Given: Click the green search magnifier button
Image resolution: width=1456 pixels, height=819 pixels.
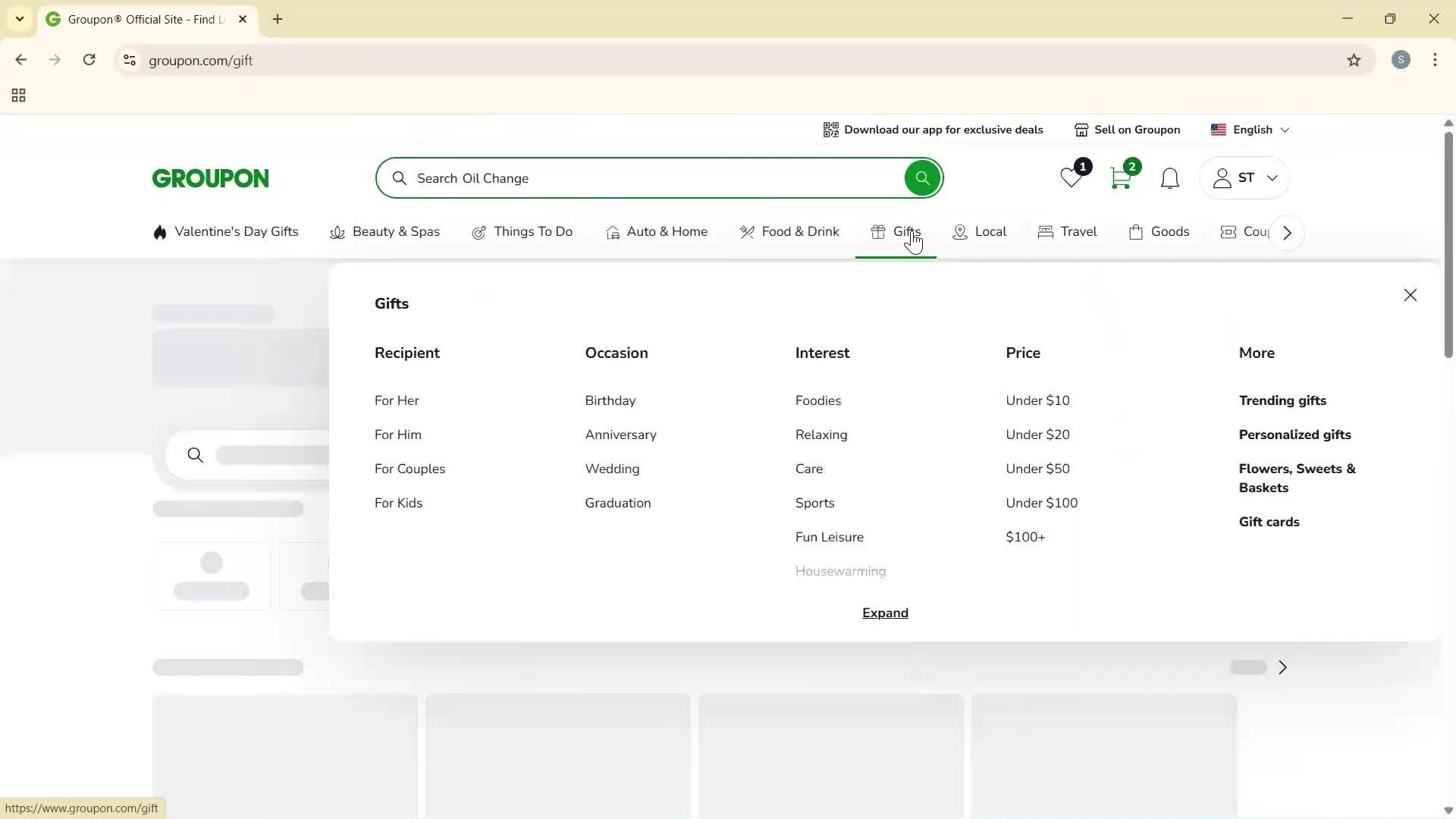Looking at the screenshot, I should (921, 177).
